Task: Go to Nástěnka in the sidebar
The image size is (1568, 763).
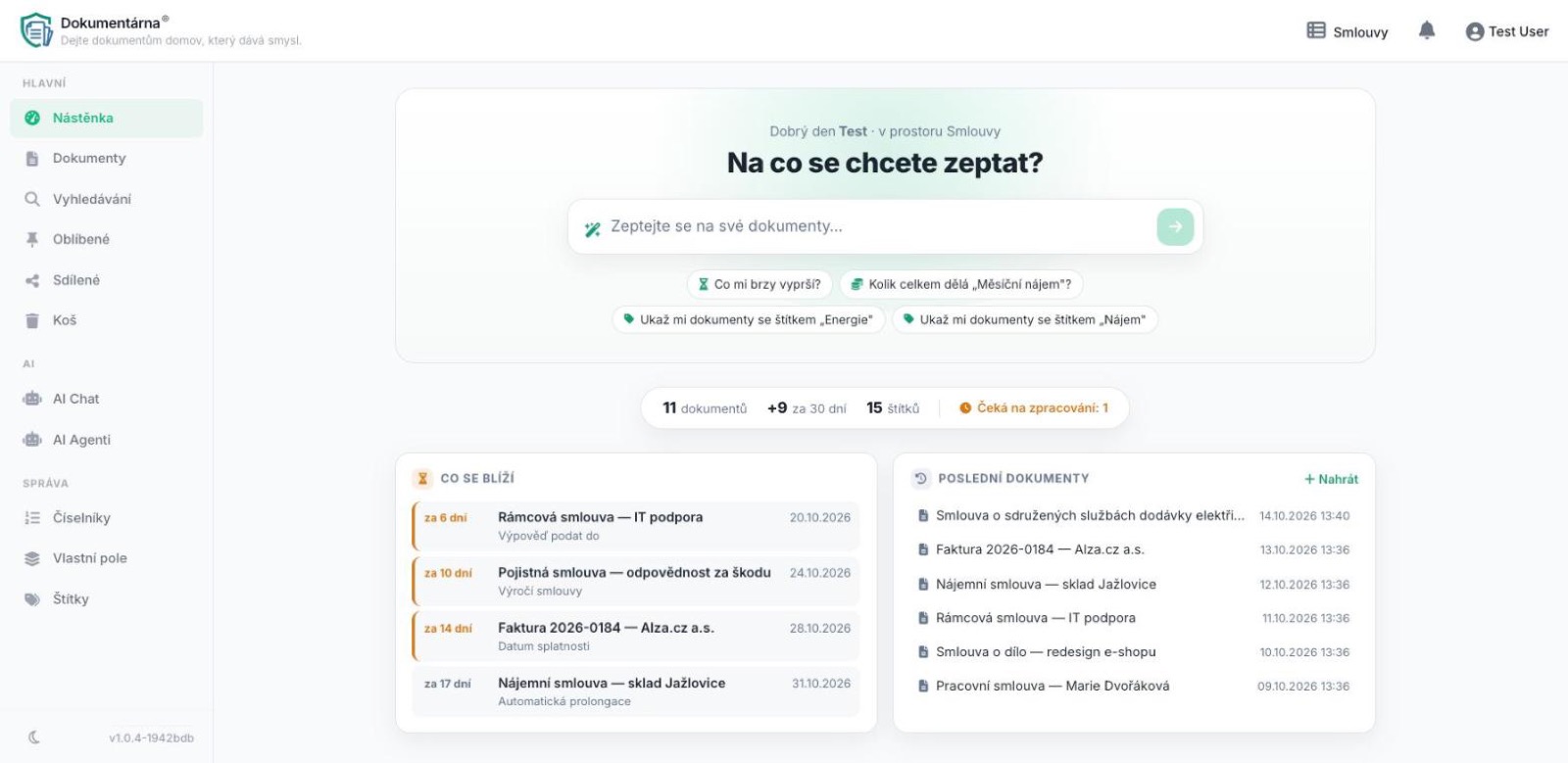Action: click(x=107, y=118)
